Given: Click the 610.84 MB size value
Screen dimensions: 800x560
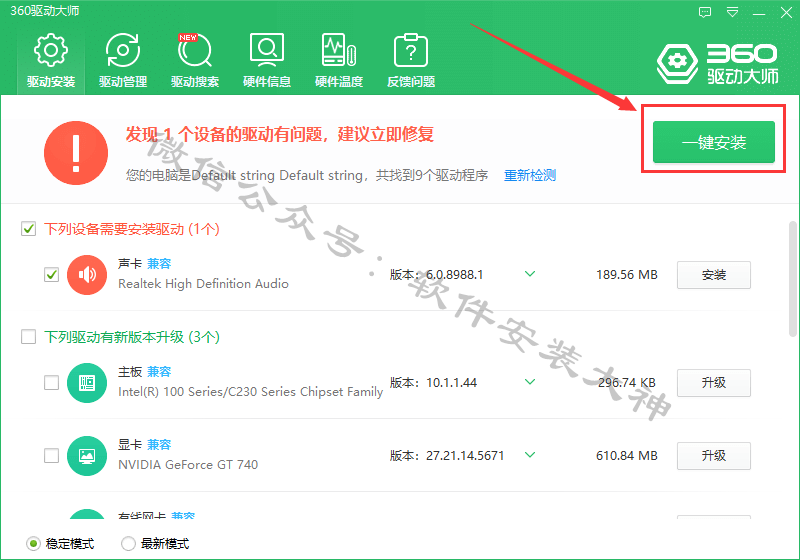Looking at the screenshot, I should [627, 455].
